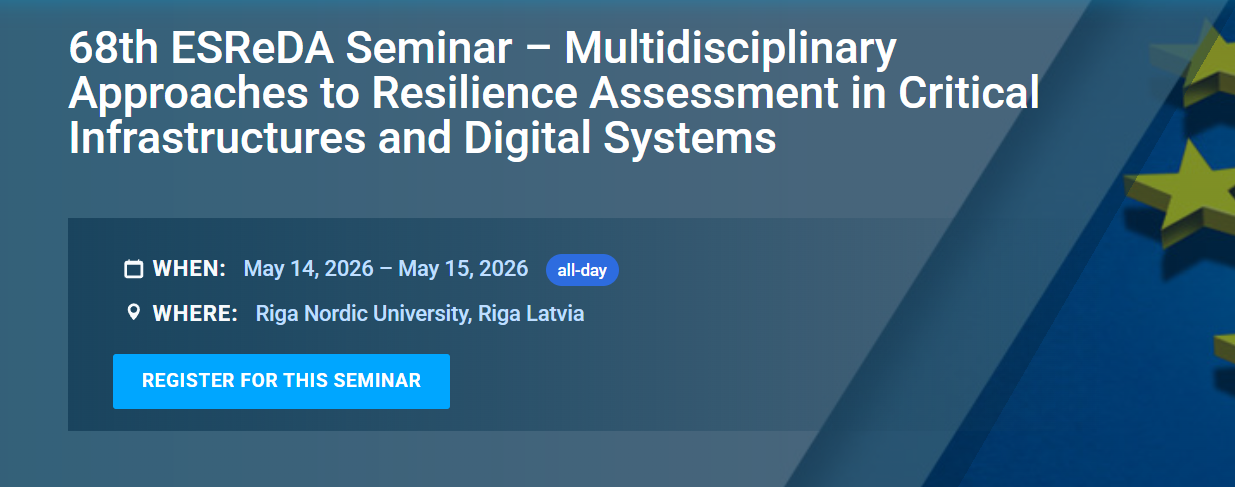1235x487 pixels.
Task: Open the Riga Nordic University venue text
Action: point(362,313)
